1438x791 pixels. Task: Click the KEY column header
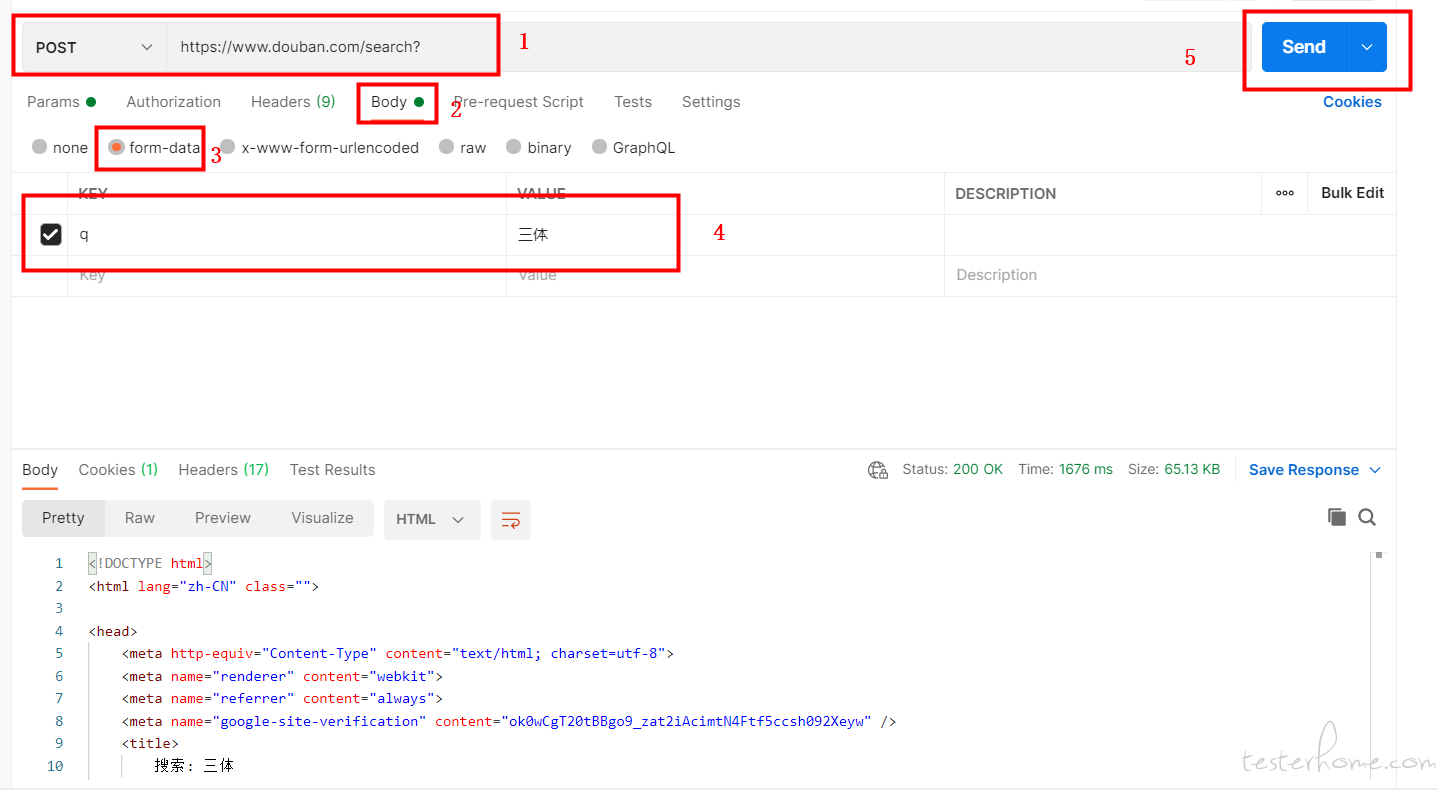click(93, 193)
